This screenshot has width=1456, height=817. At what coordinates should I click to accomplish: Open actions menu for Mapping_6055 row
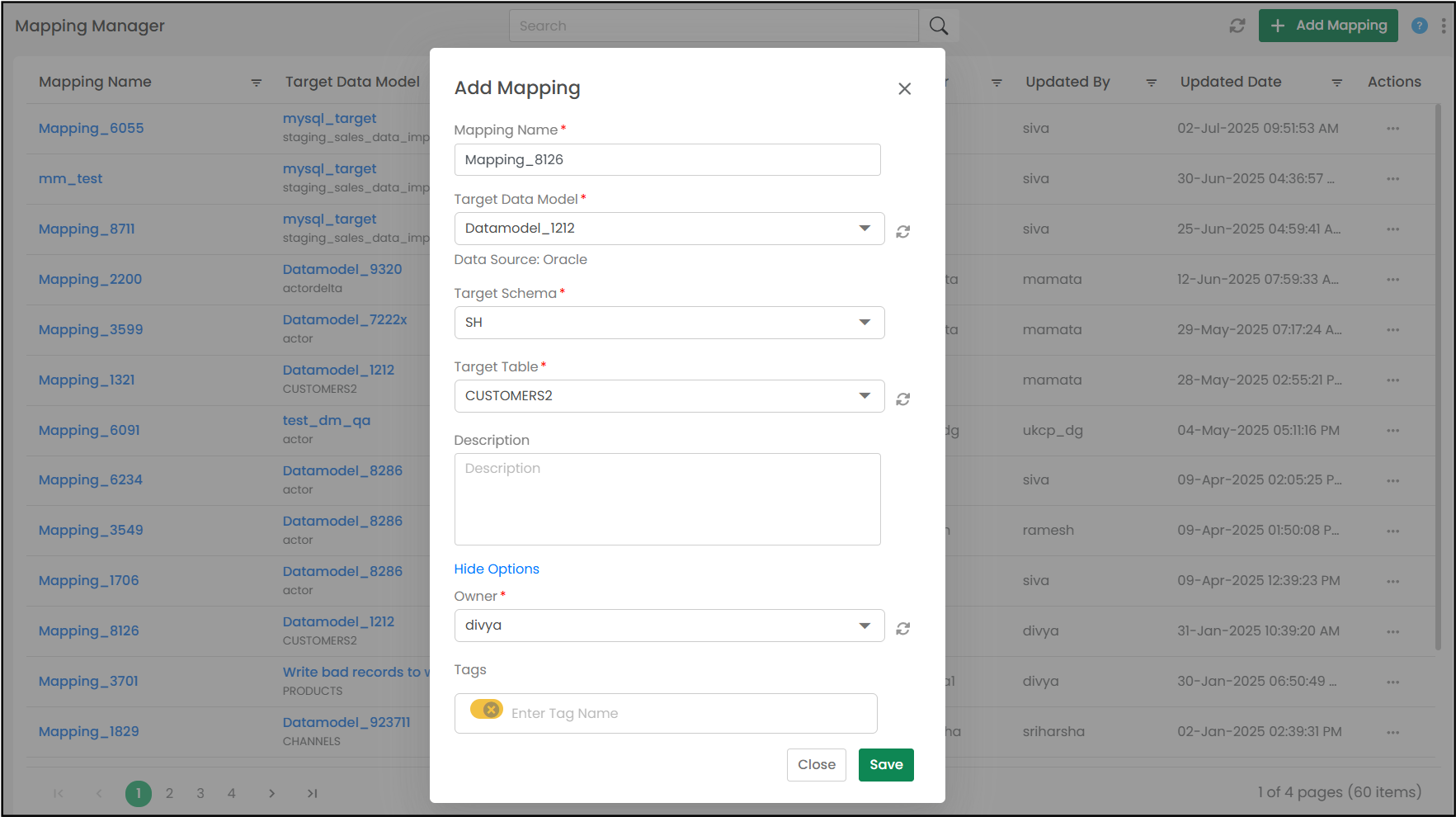(x=1392, y=129)
